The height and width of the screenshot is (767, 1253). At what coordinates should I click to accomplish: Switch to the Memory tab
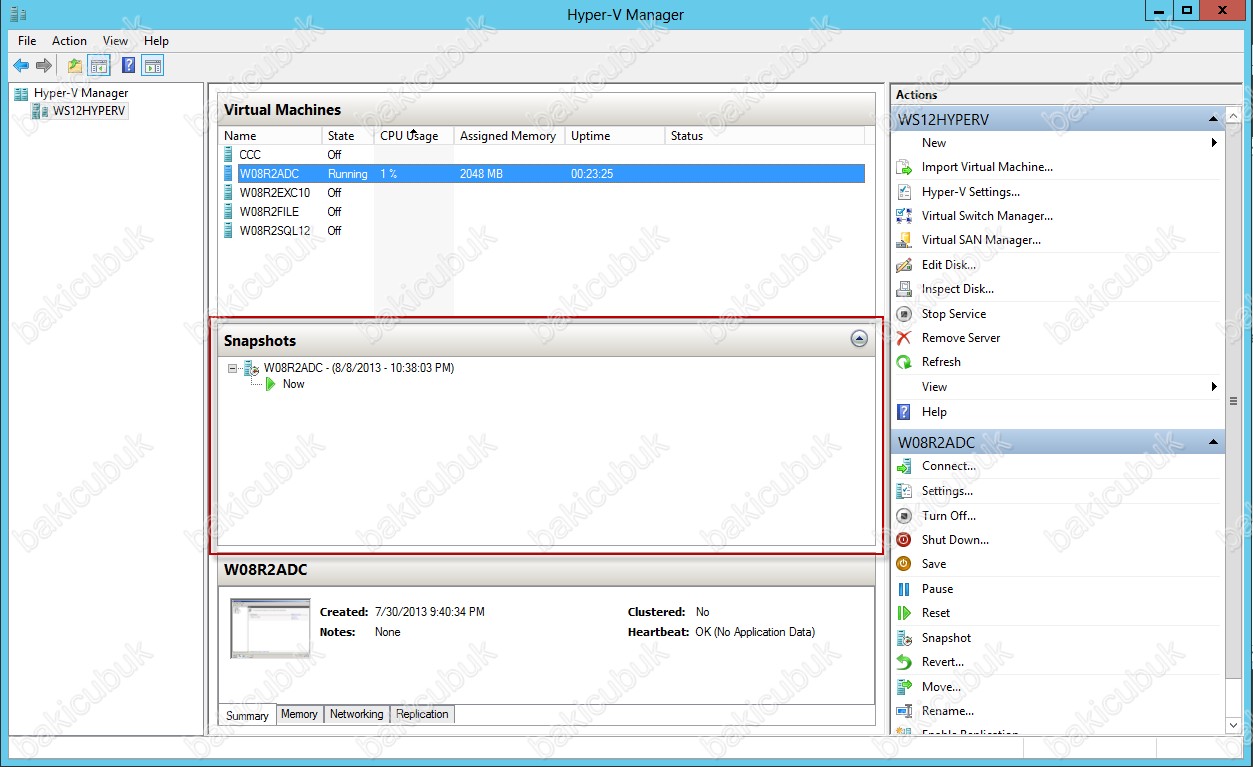[299, 714]
